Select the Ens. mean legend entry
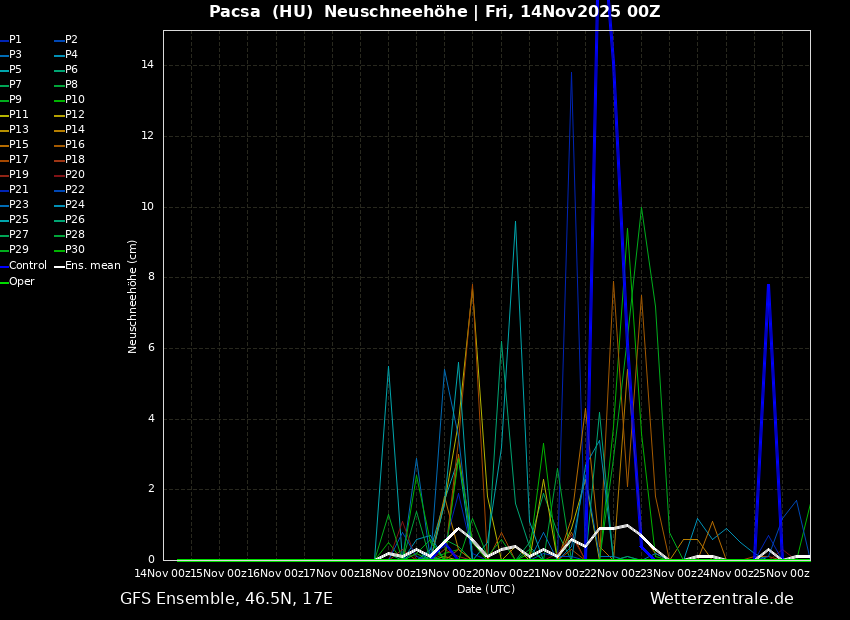This screenshot has height=620, width=850. point(92,266)
